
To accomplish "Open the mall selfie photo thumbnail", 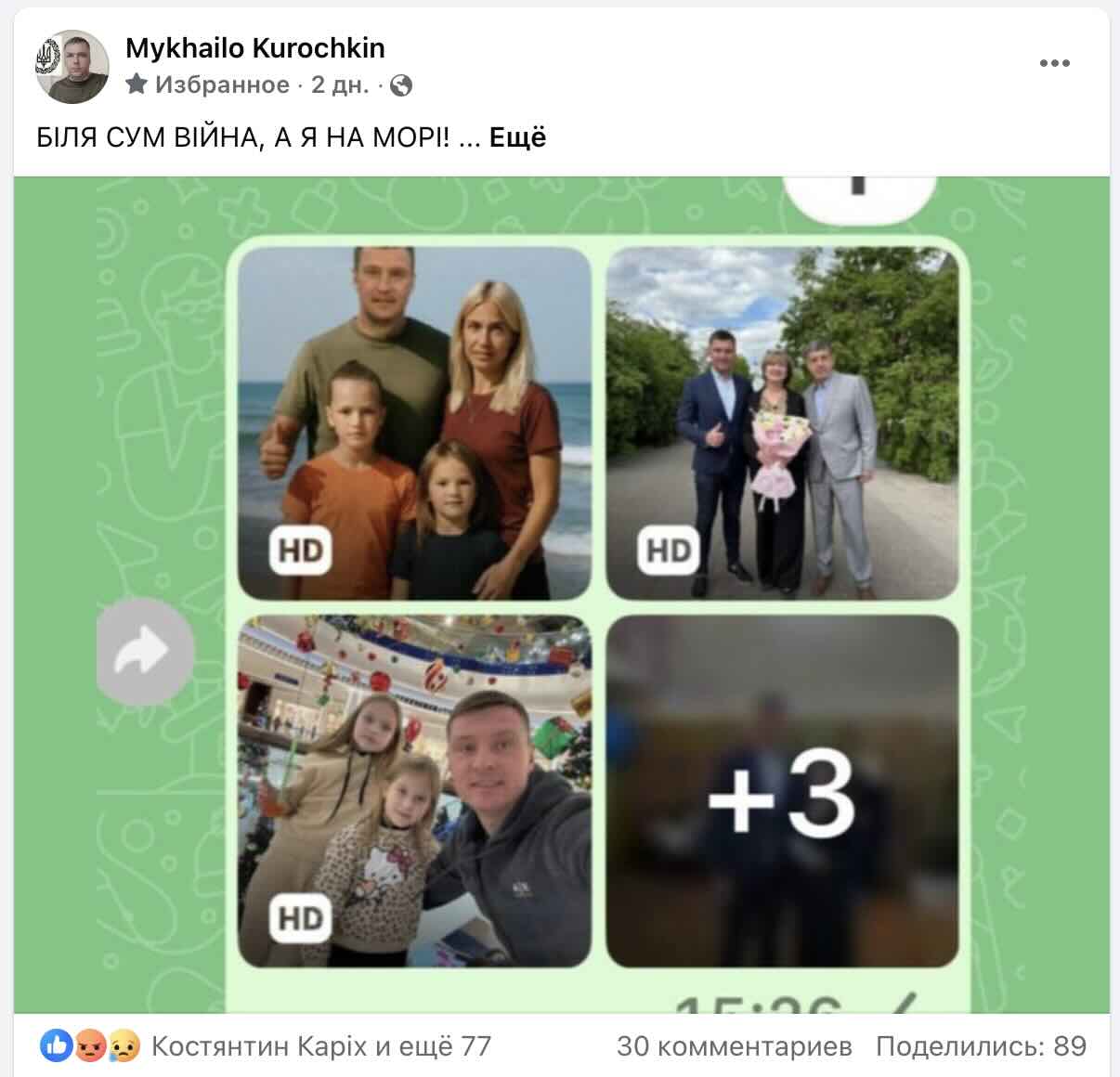I will 414,791.
